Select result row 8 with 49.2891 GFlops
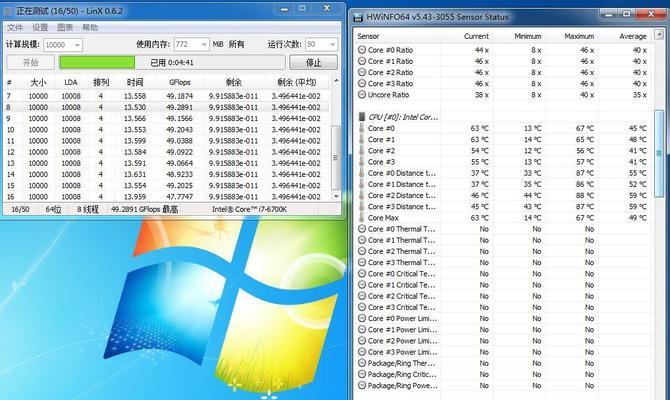 click(167, 107)
